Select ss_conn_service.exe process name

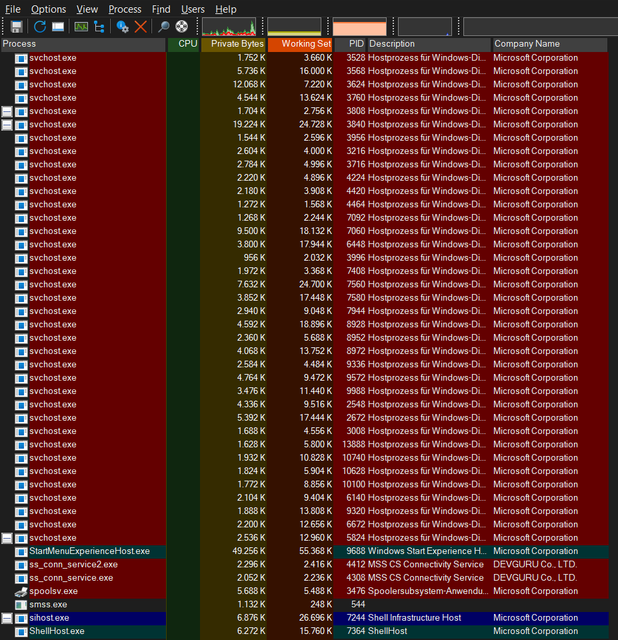click(71, 578)
